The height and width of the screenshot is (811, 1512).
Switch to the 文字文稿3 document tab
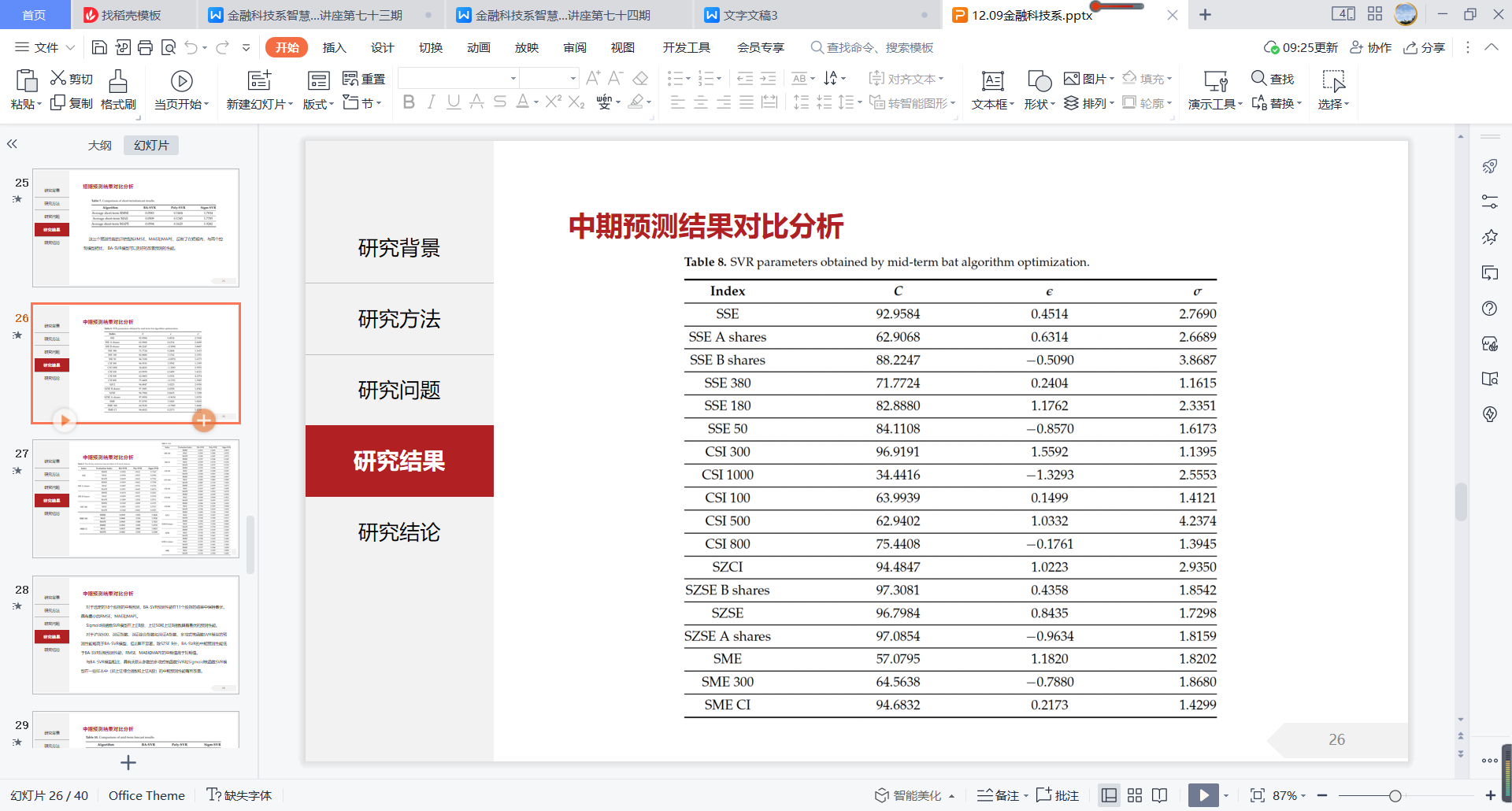(817, 15)
